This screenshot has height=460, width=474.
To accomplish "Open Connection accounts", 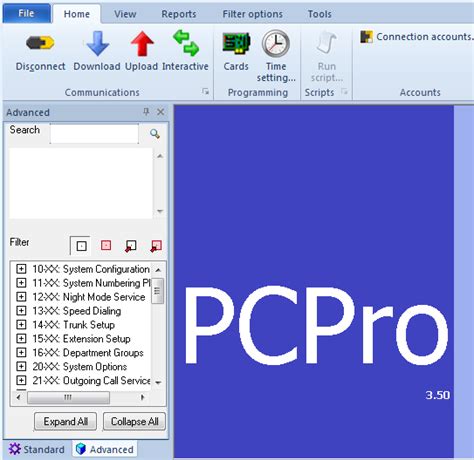I will pyautogui.click(x=417, y=37).
